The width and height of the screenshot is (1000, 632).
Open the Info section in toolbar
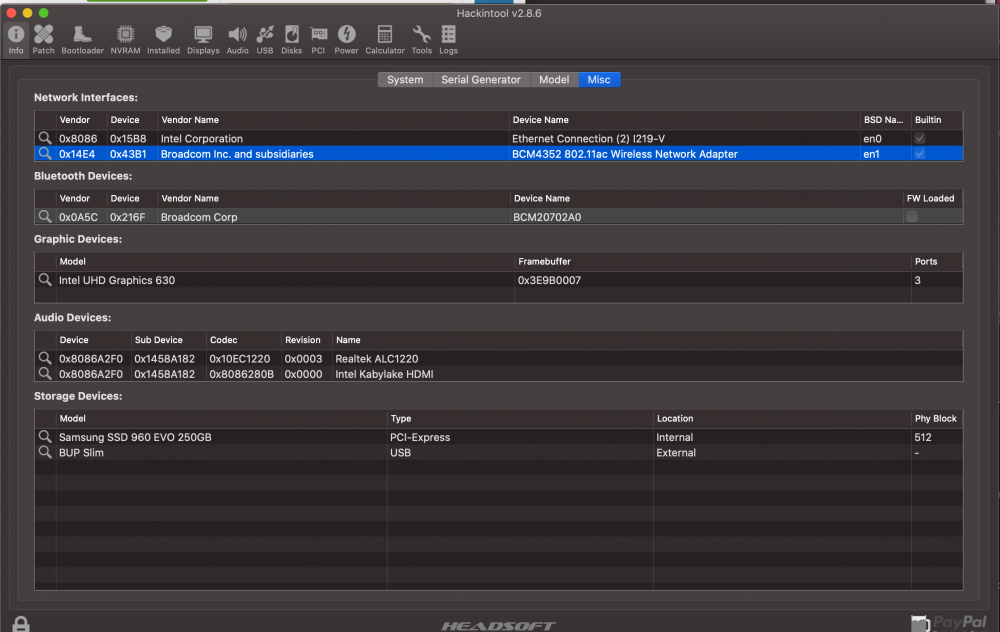click(16, 40)
